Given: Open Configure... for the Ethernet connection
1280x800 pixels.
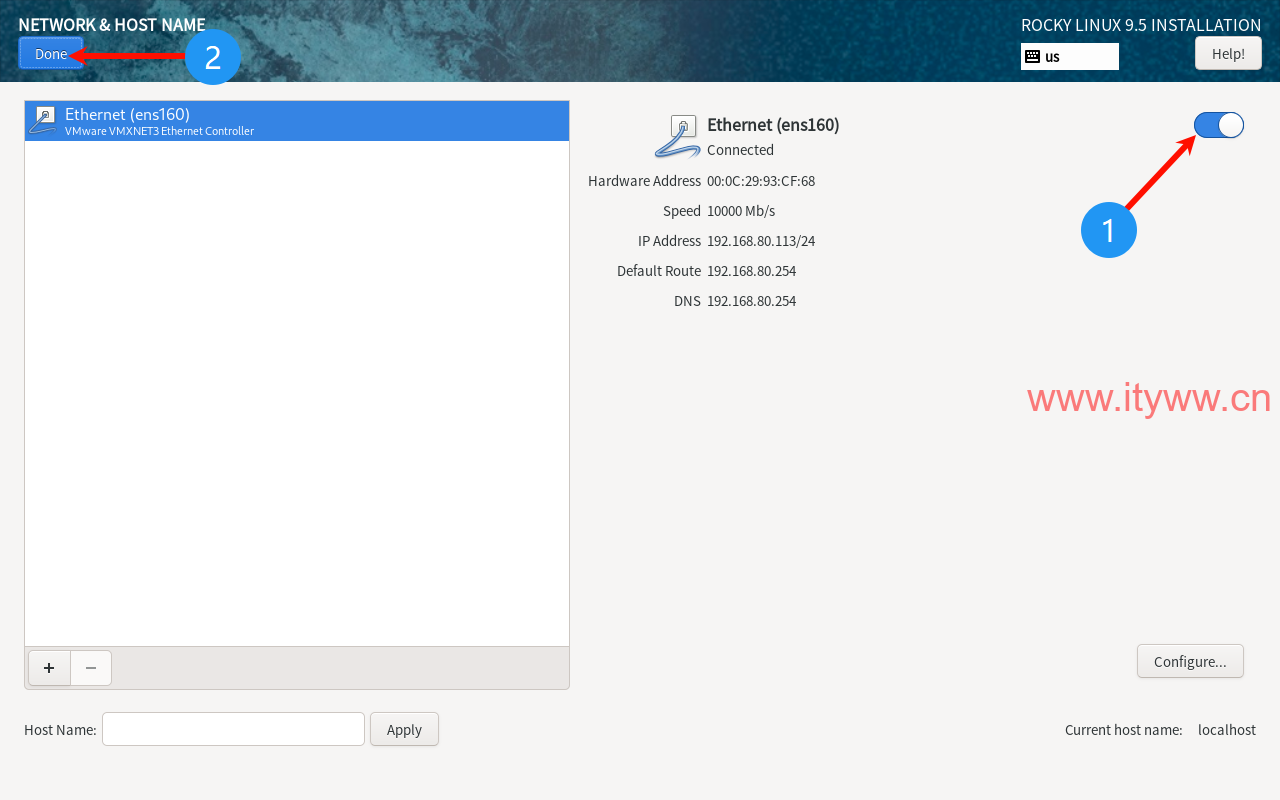Looking at the screenshot, I should click(1190, 661).
